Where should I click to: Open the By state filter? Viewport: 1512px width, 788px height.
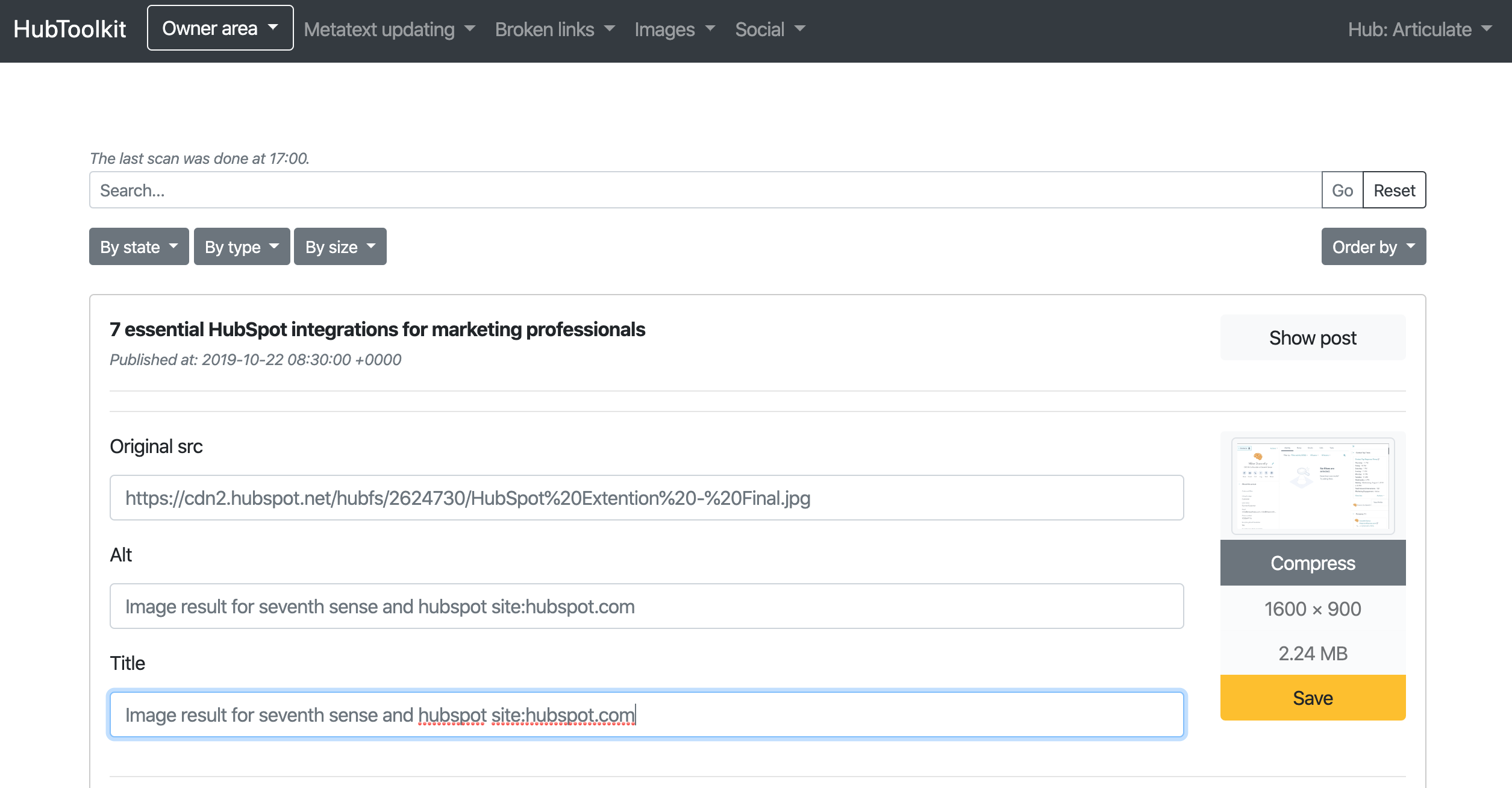pos(139,246)
